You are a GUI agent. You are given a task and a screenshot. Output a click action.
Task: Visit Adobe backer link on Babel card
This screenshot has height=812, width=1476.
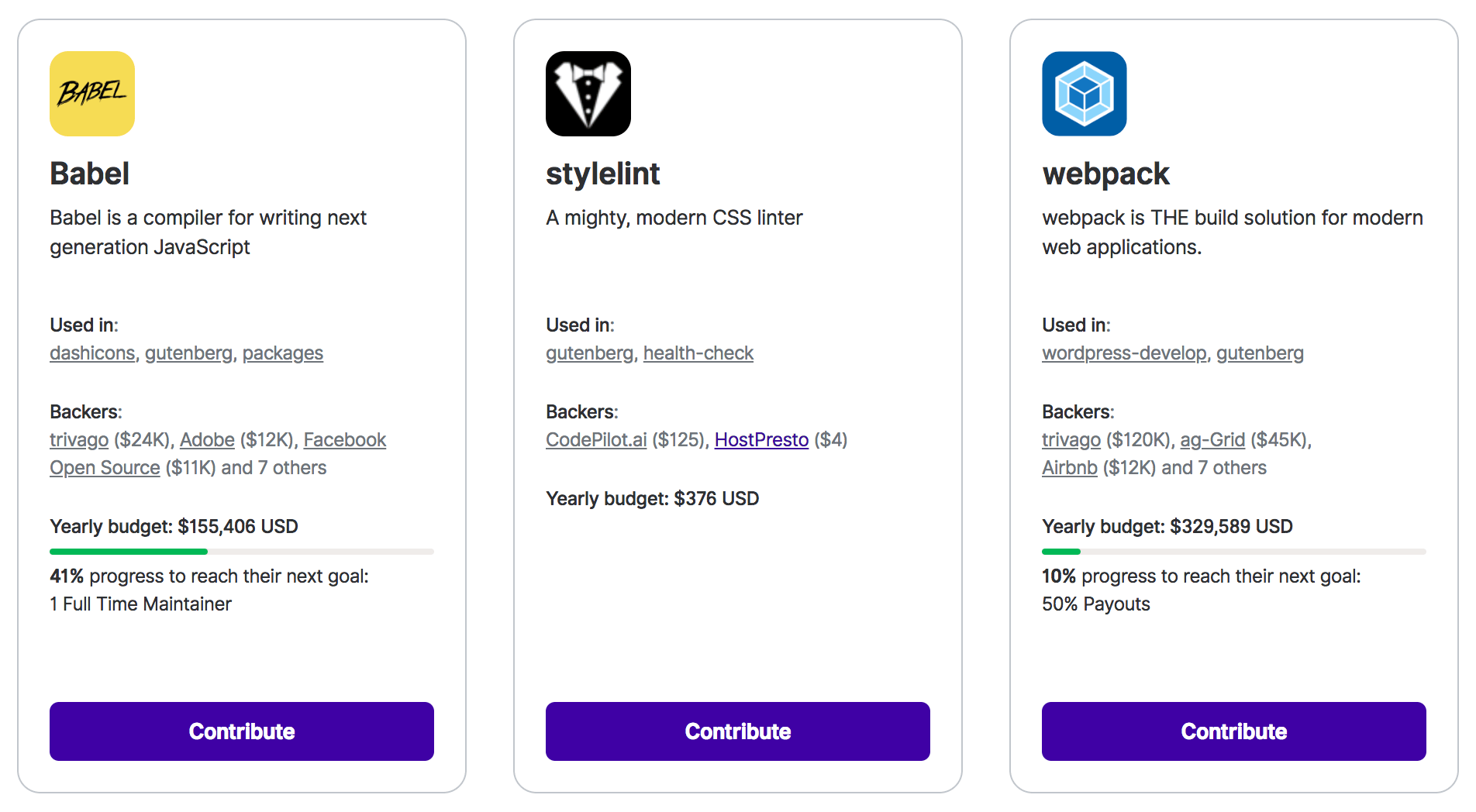[x=207, y=440]
